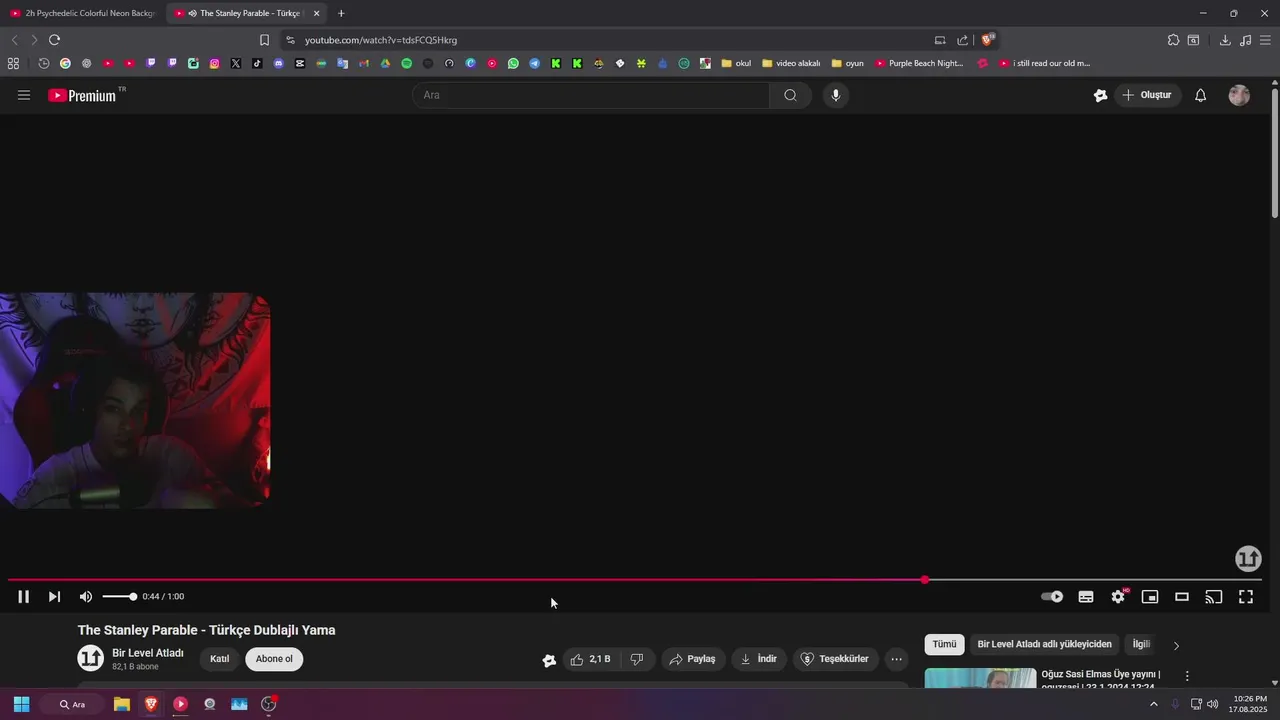Open Brave Shields lion icon
The image size is (1280, 720).
point(987,40)
